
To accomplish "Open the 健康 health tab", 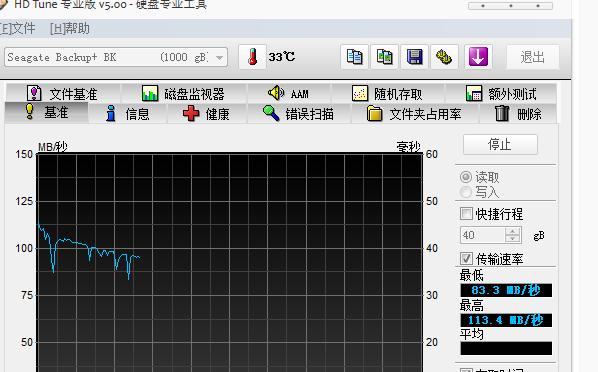I will 206,114.
